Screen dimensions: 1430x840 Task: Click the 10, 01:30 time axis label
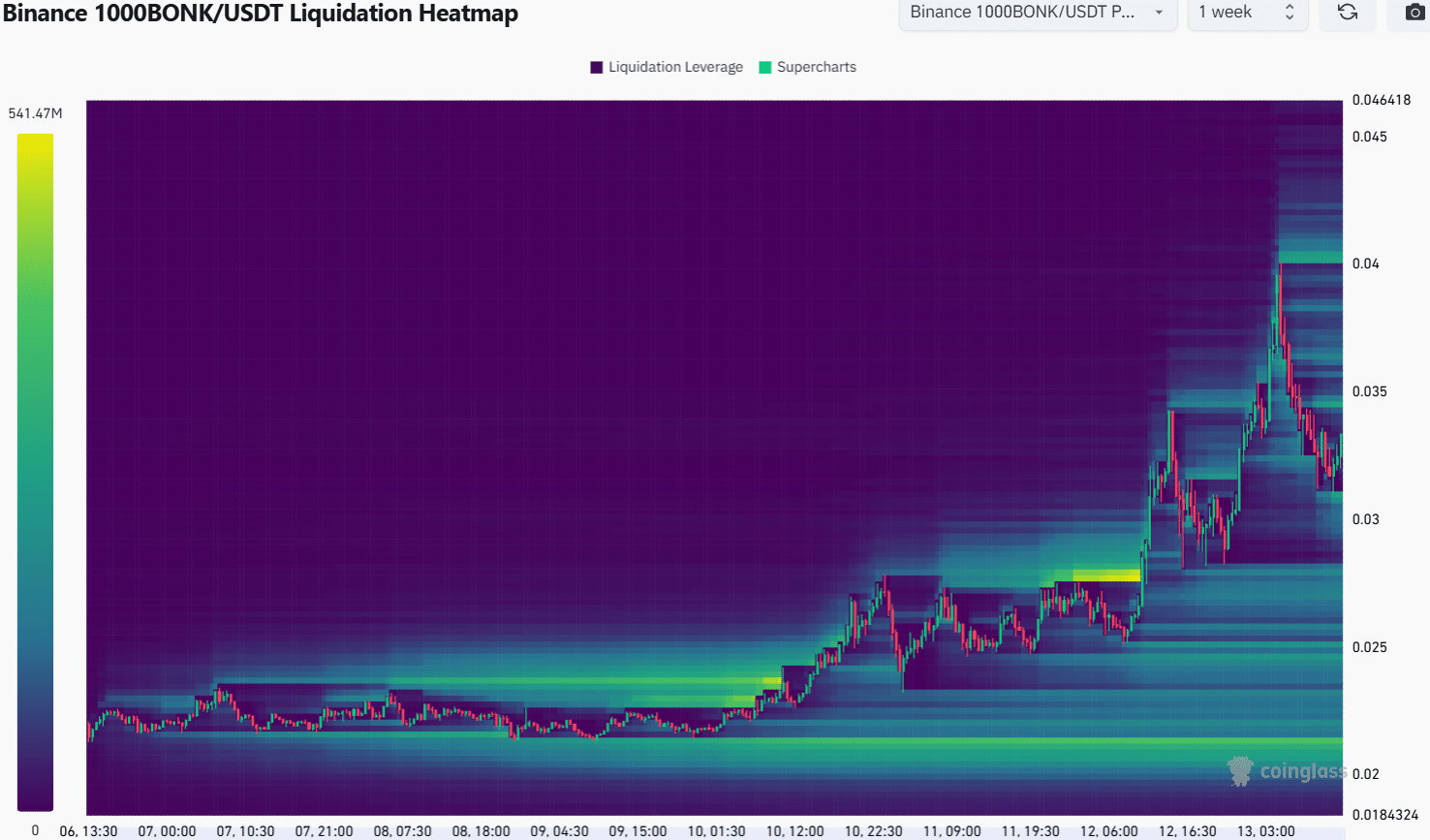tap(716, 831)
